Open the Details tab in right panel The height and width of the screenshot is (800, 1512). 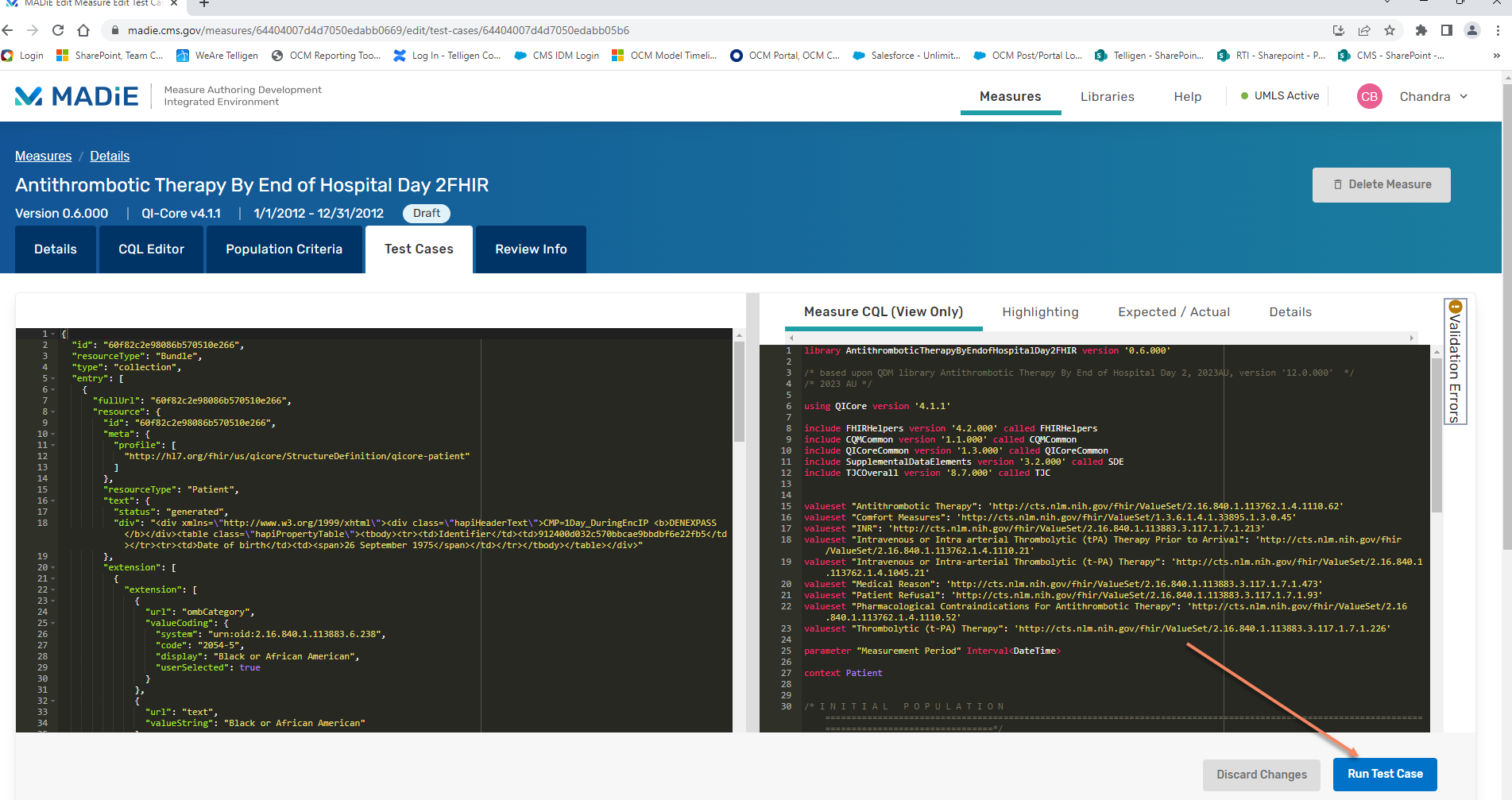[1290, 312]
